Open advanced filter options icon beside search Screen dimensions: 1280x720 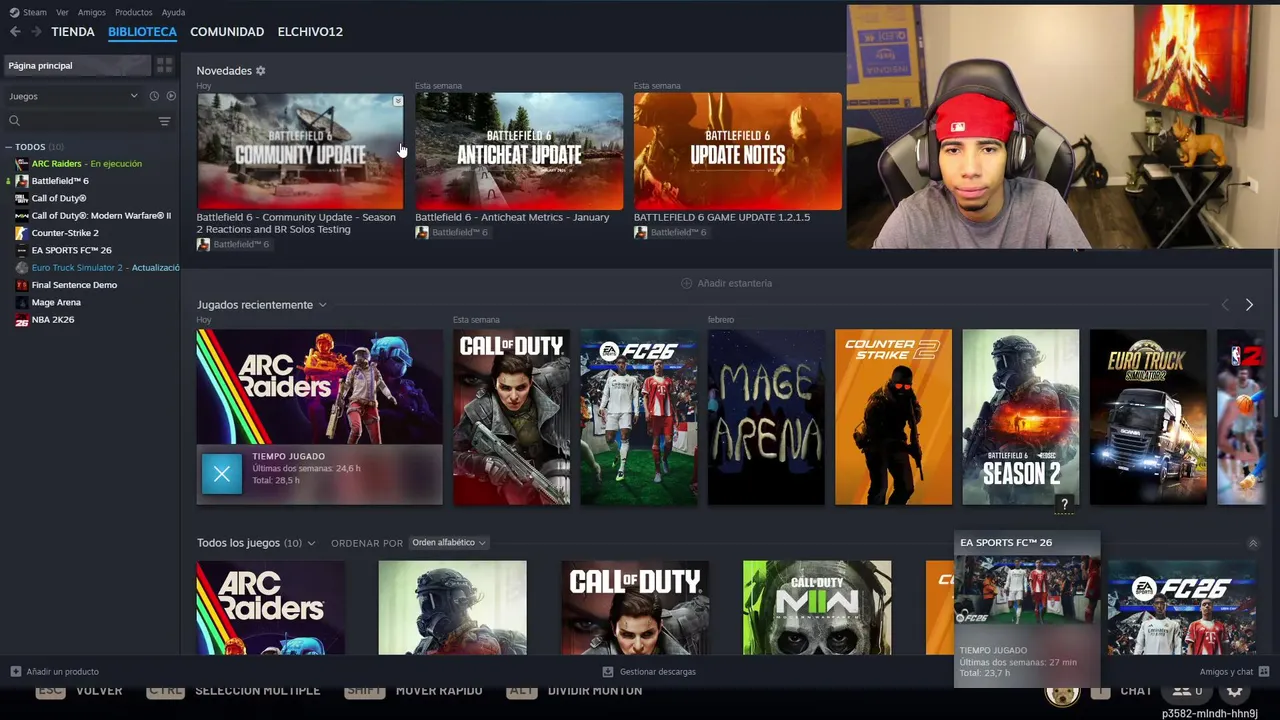click(164, 121)
